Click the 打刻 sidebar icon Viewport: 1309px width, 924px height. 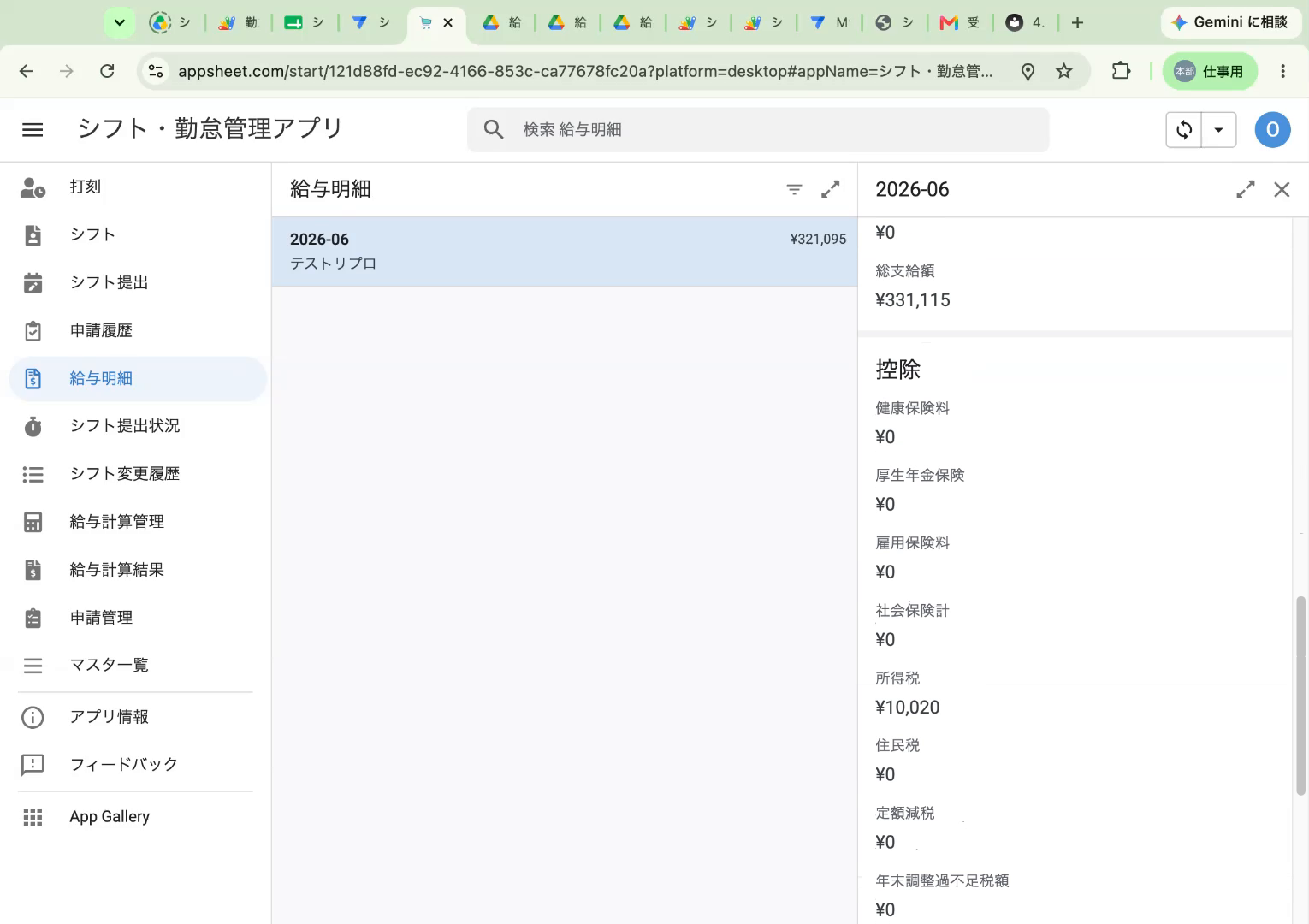33,187
